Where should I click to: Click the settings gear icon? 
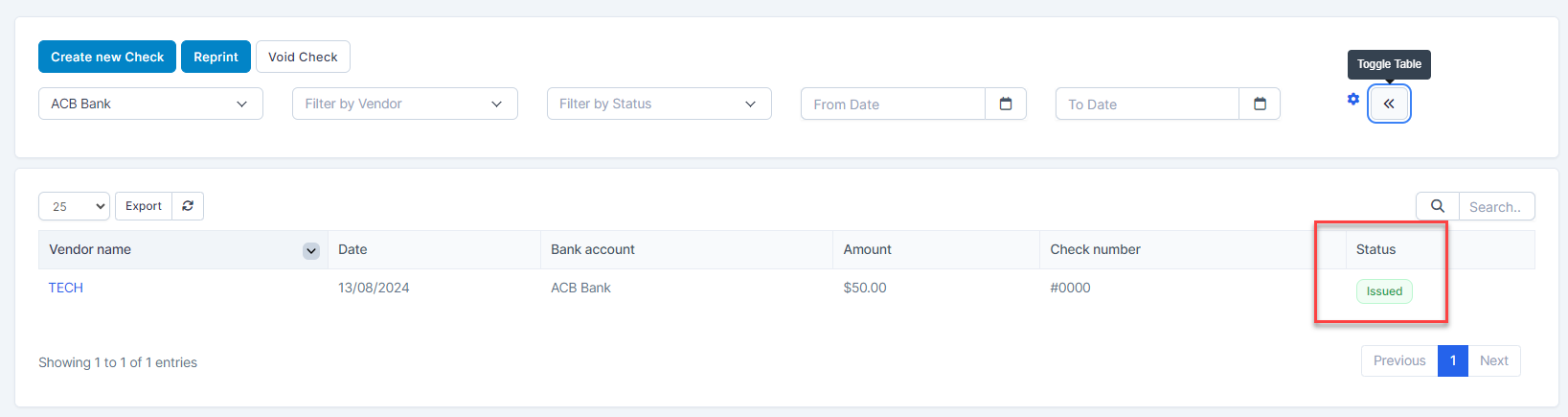pyautogui.click(x=1352, y=100)
